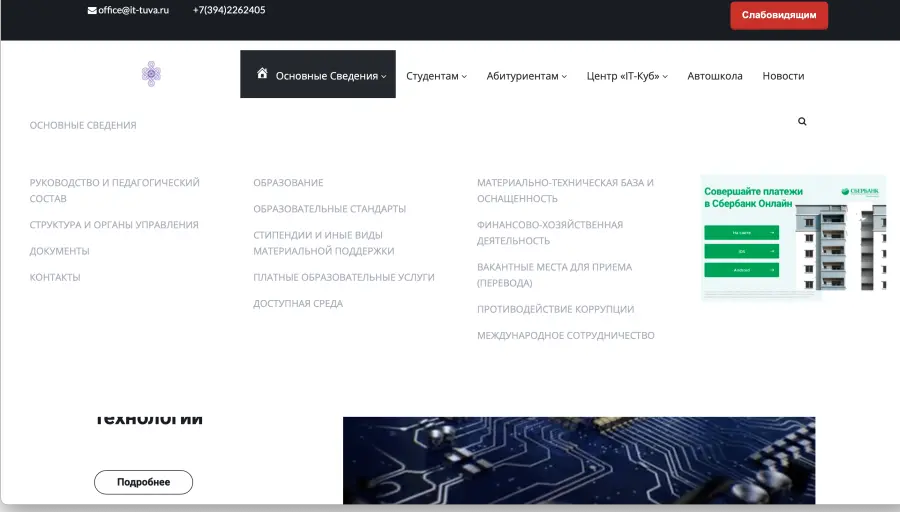Go to Противодействие коррупции page
Screen dimensions: 900x512
tap(555, 309)
